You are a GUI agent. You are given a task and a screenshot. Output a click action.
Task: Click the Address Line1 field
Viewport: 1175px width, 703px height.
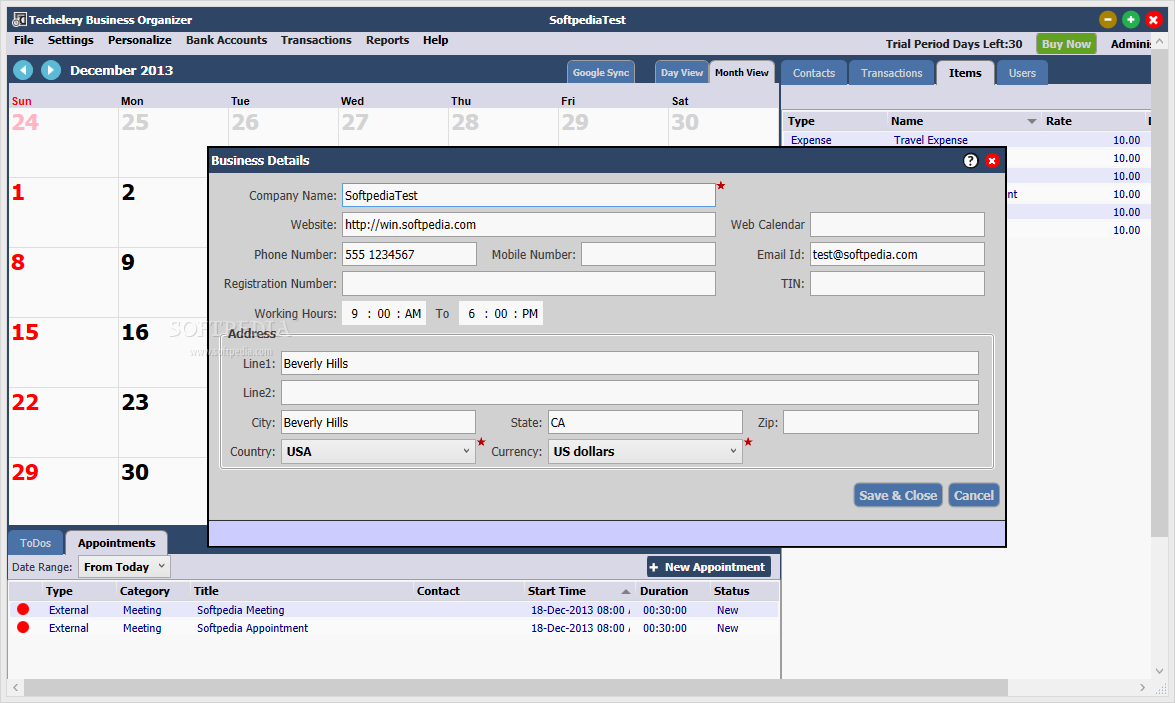pos(629,363)
